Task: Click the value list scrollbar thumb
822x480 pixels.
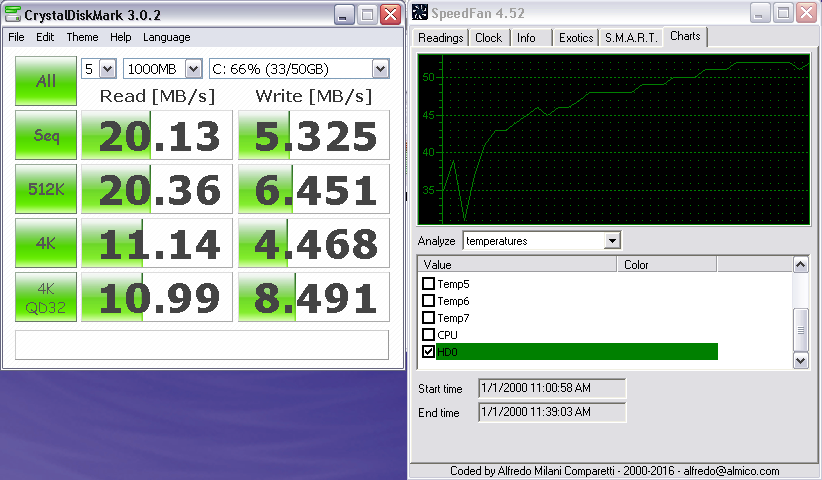Action: tap(800, 330)
